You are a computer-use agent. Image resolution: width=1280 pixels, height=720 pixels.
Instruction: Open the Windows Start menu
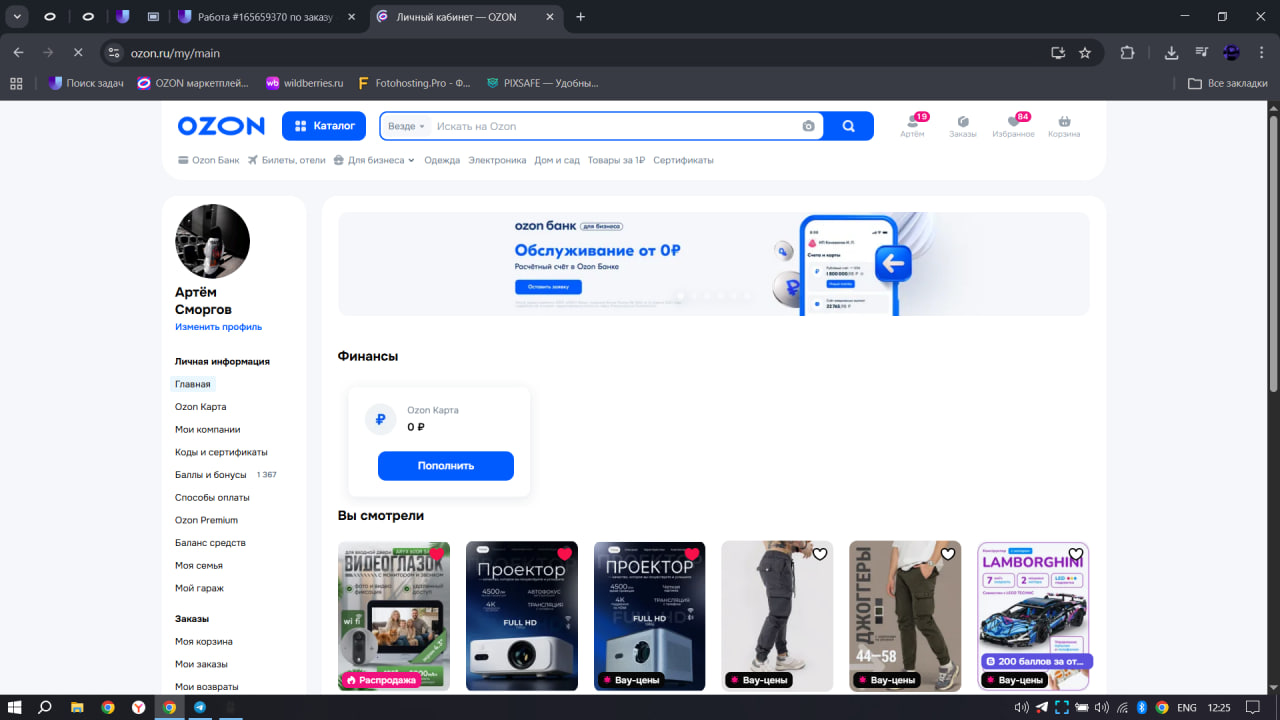(x=15, y=707)
